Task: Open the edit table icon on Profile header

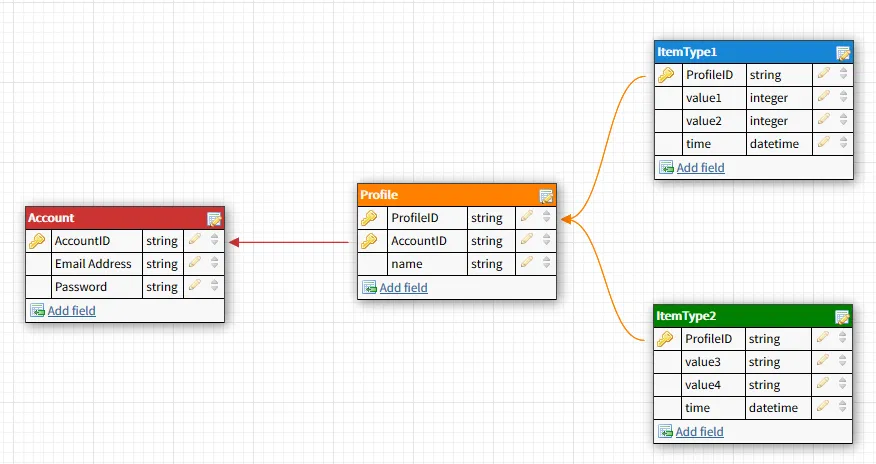Action: pyautogui.click(x=546, y=196)
